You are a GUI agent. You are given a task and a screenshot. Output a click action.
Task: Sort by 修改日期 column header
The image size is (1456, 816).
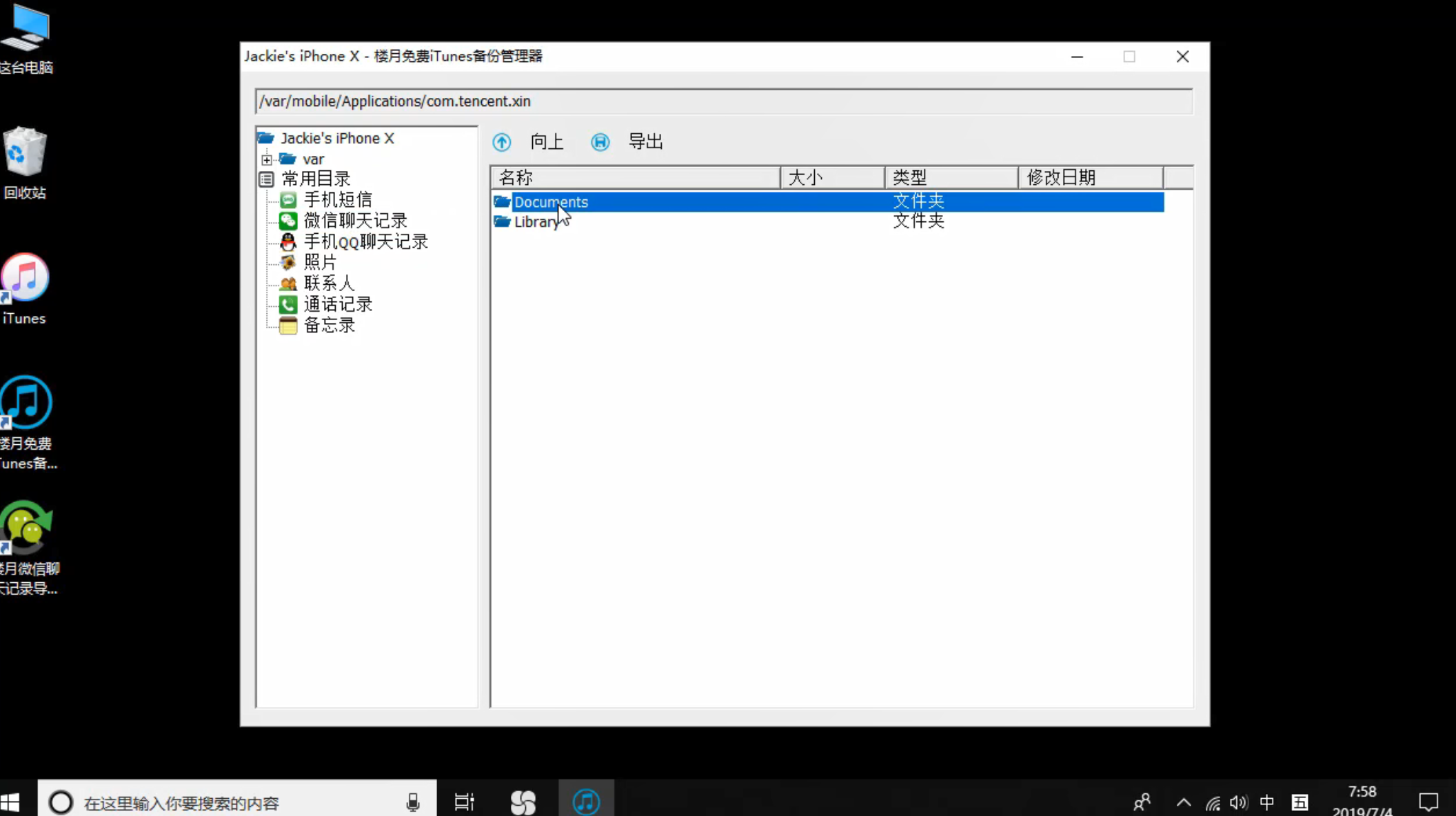click(x=1091, y=177)
